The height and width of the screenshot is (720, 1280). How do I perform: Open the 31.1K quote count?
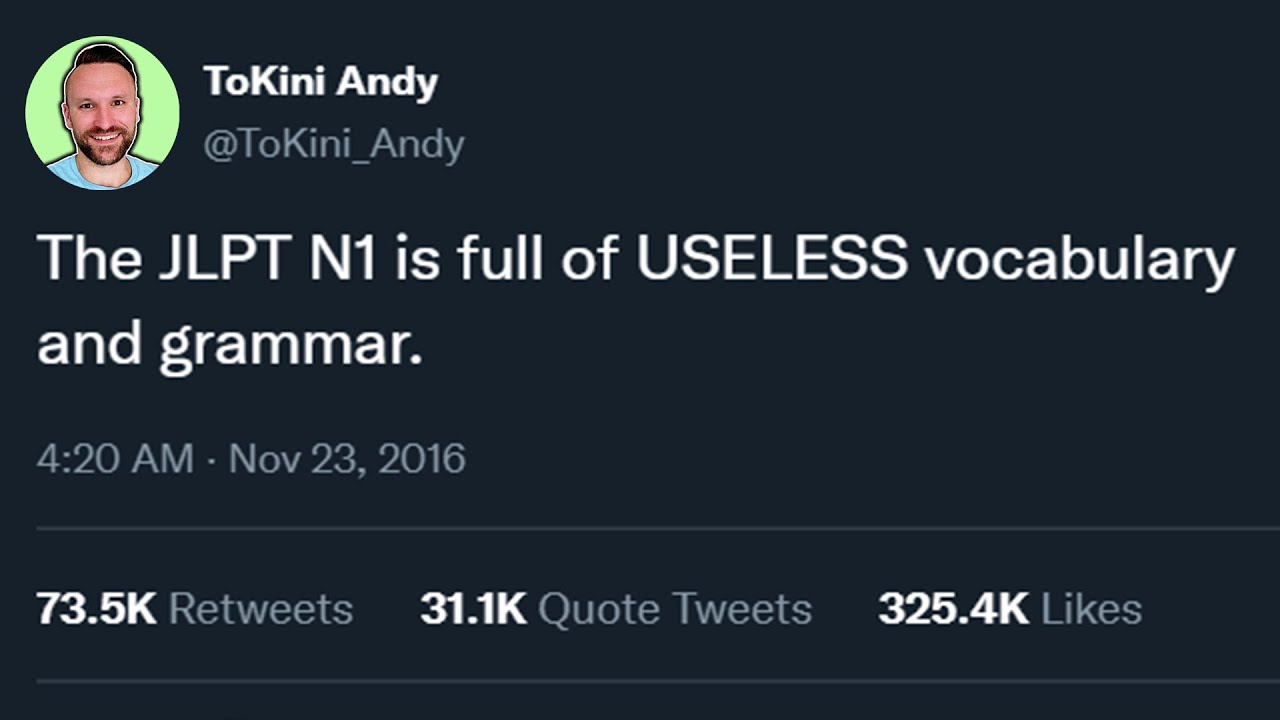(x=473, y=609)
